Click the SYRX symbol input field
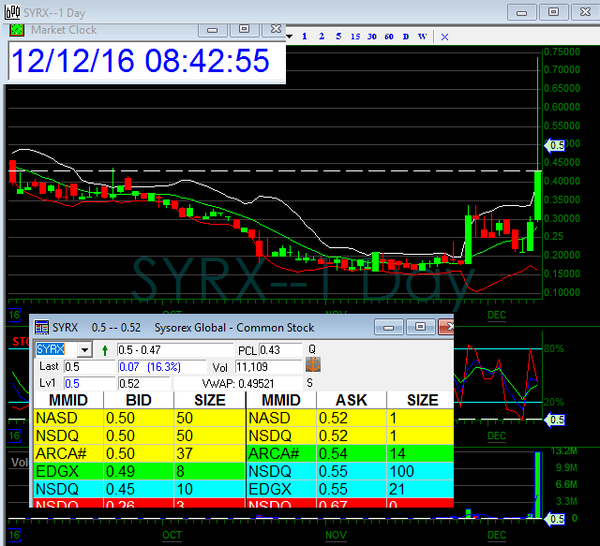600x546 pixels. click(x=54, y=349)
